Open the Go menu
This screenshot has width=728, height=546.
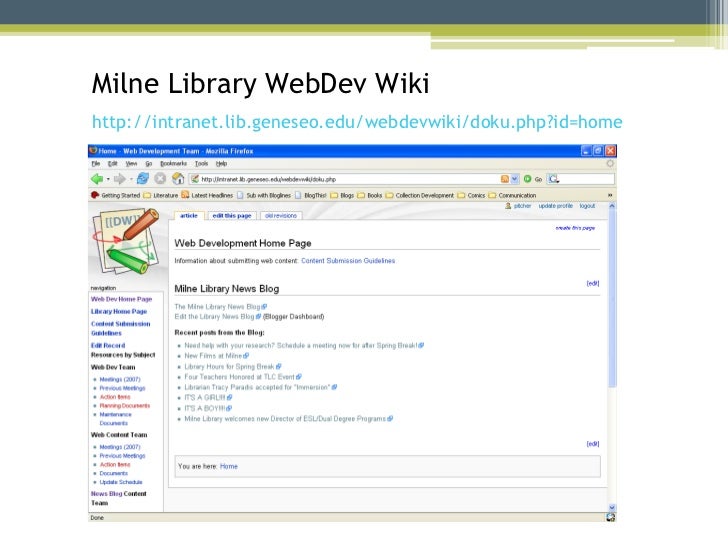[149, 163]
